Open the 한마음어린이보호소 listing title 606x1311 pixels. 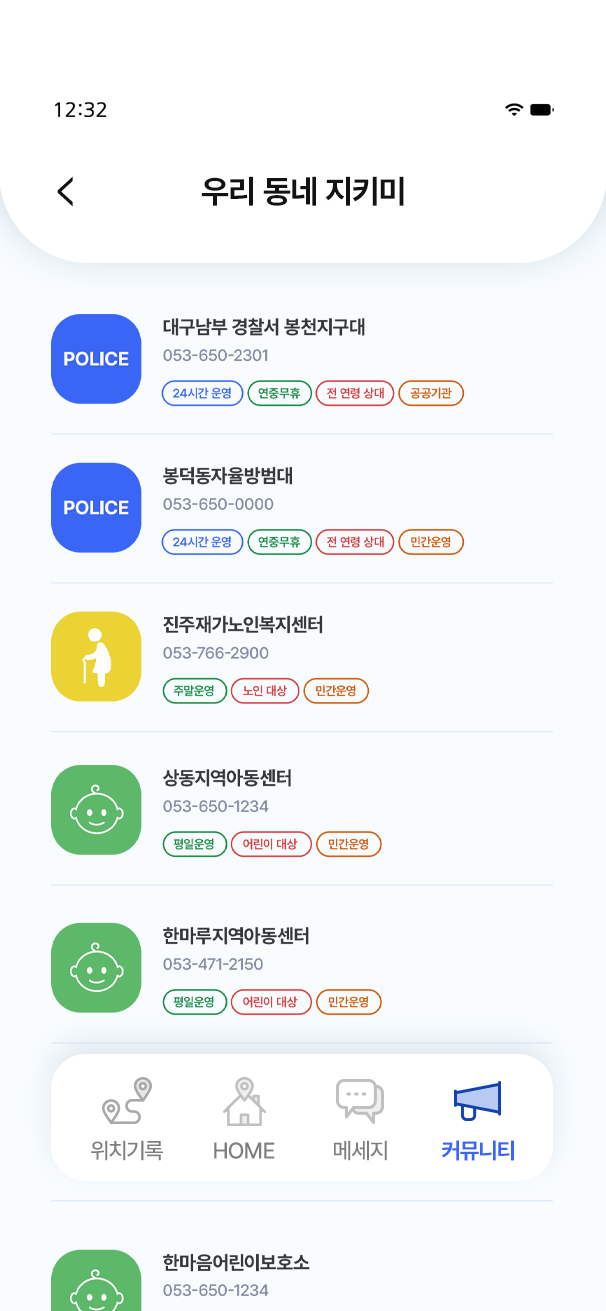point(236,1263)
